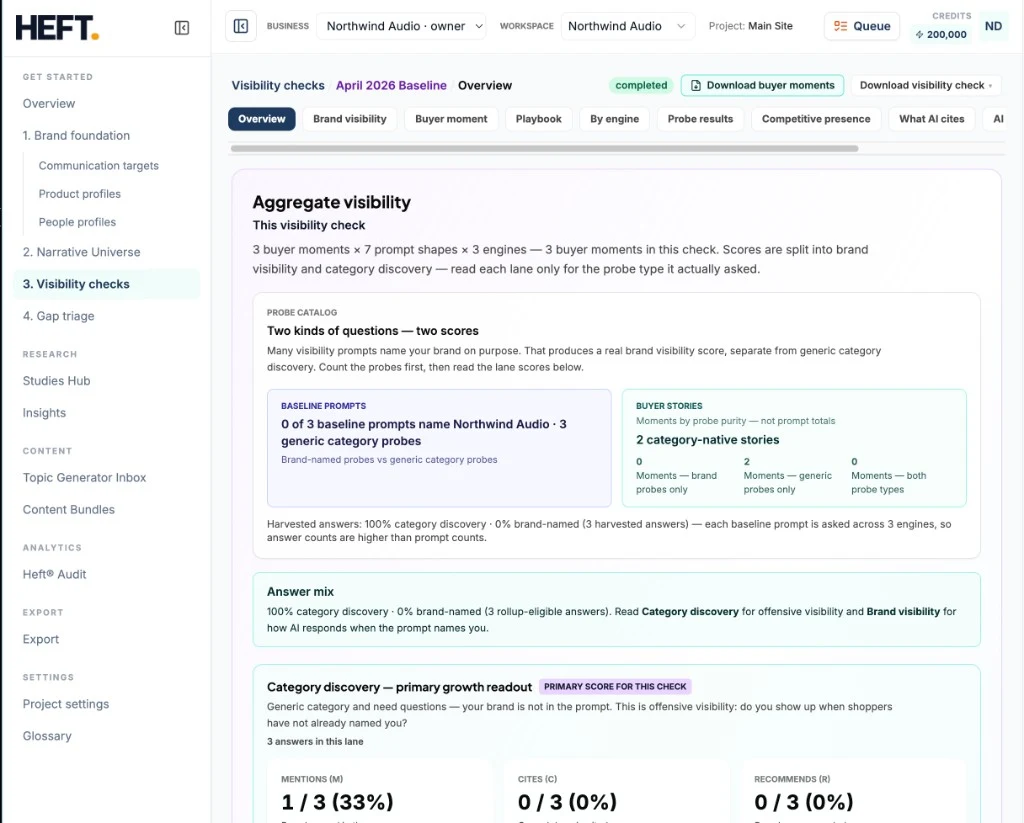1024x823 pixels.
Task: Open the By engine tab
Action: [x=614, y=119]
